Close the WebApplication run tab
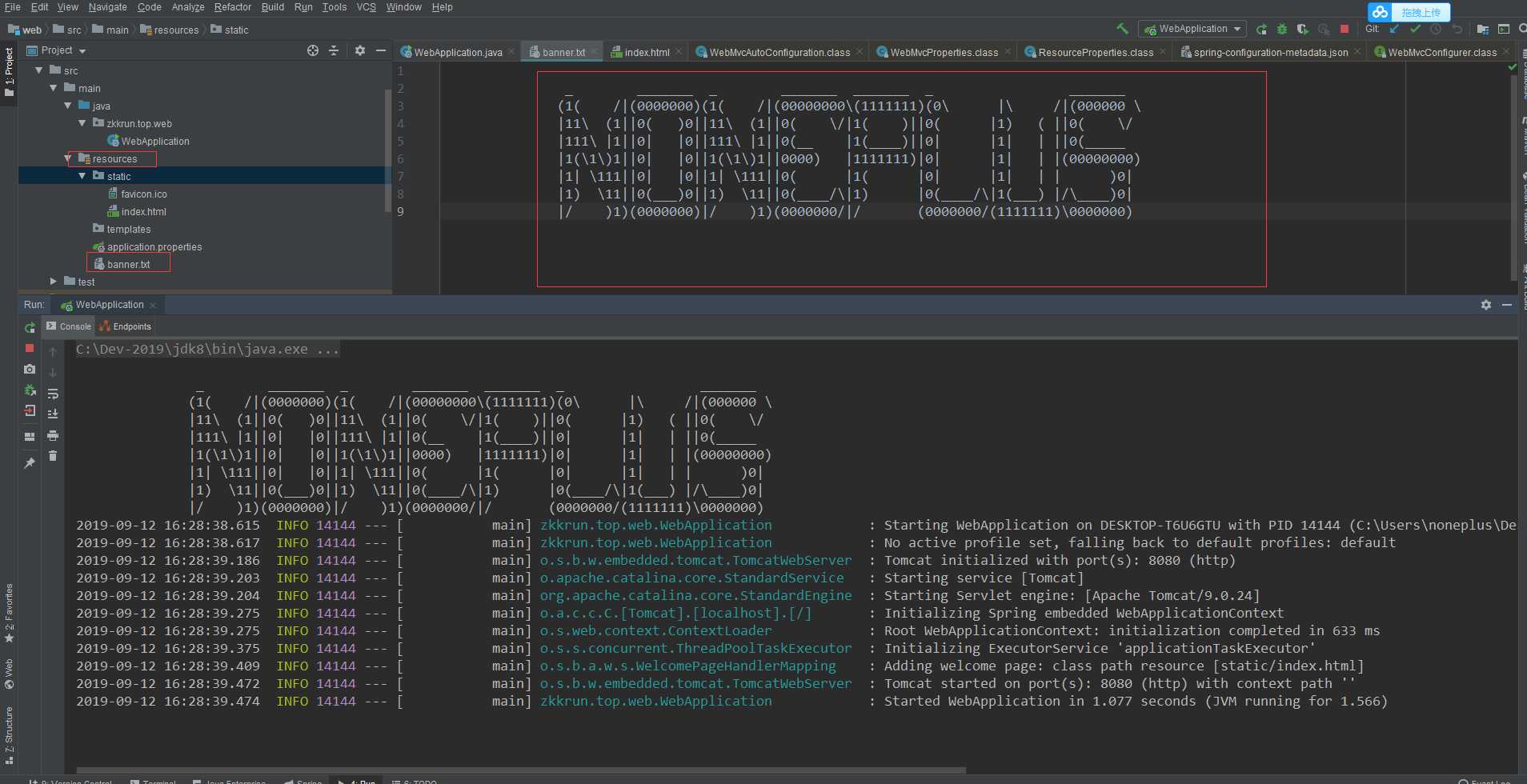Image resolution: width=1527 pixels, height=784 pixels. (x=153, y=305)
